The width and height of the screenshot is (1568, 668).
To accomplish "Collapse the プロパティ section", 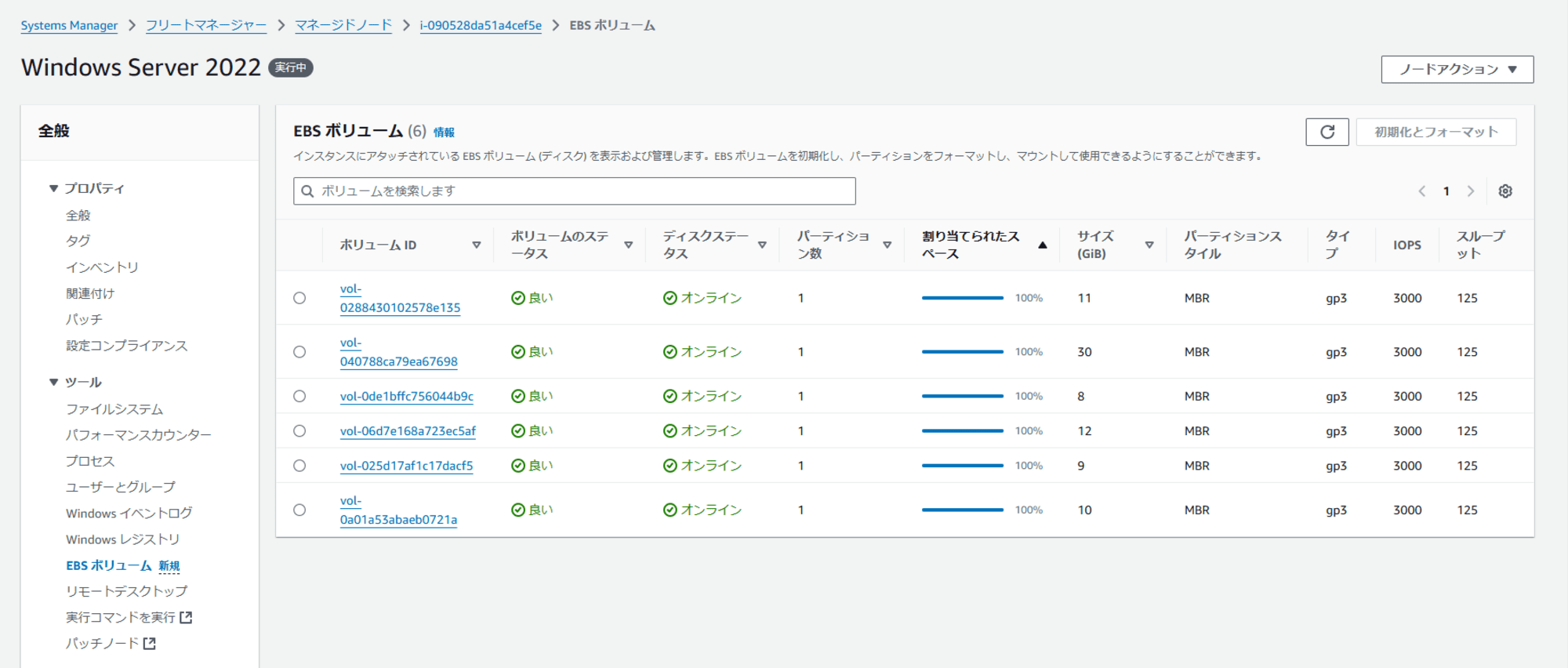I will point(54,189).
